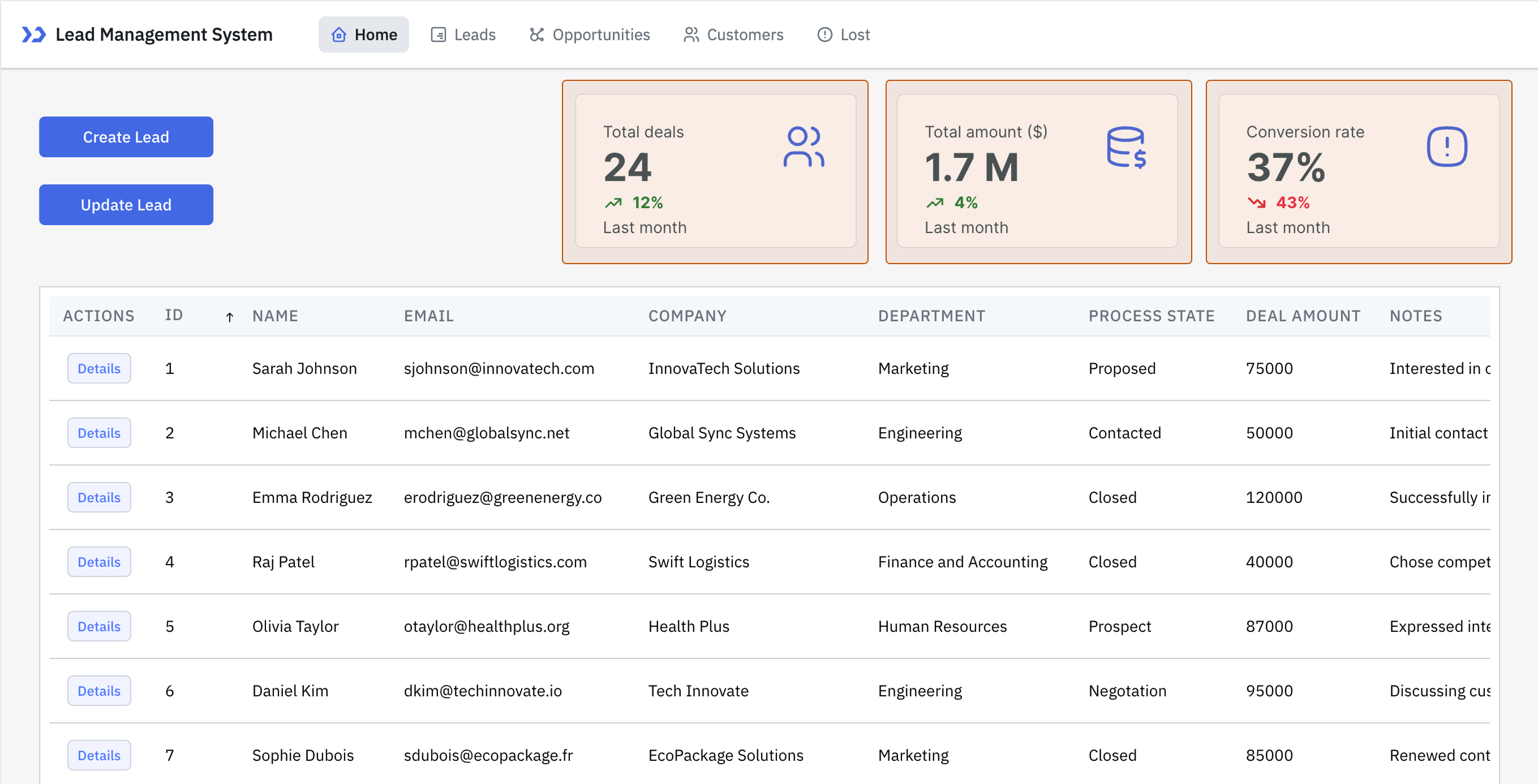The height and width of the screenshot is (784, 1538).
Task: Click the alert icon in Conversion rate card
Action: (1447, 147)
